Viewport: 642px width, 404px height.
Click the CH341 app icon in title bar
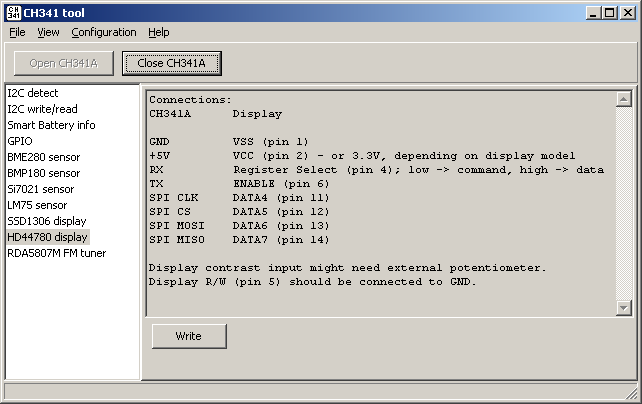[x=14, y=13]
